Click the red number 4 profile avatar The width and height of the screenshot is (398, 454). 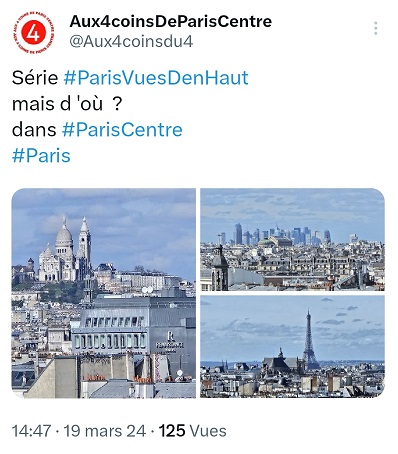click(33, 33)
